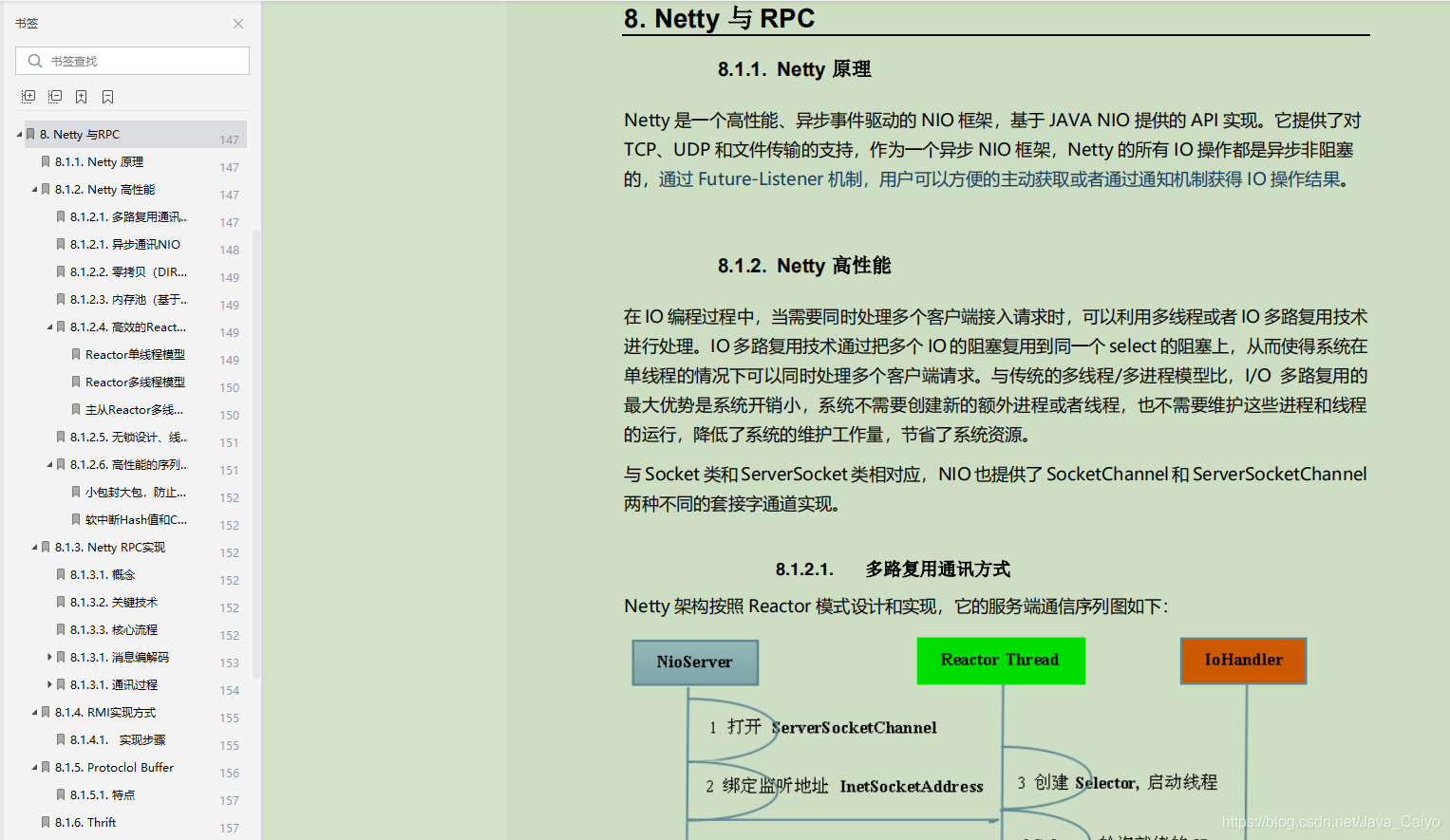This screenshot has width=1450, height=840.
Task: Click page number 156 beside '8.1.5. Protoclol Buffer'
Action: click(230, 774)
